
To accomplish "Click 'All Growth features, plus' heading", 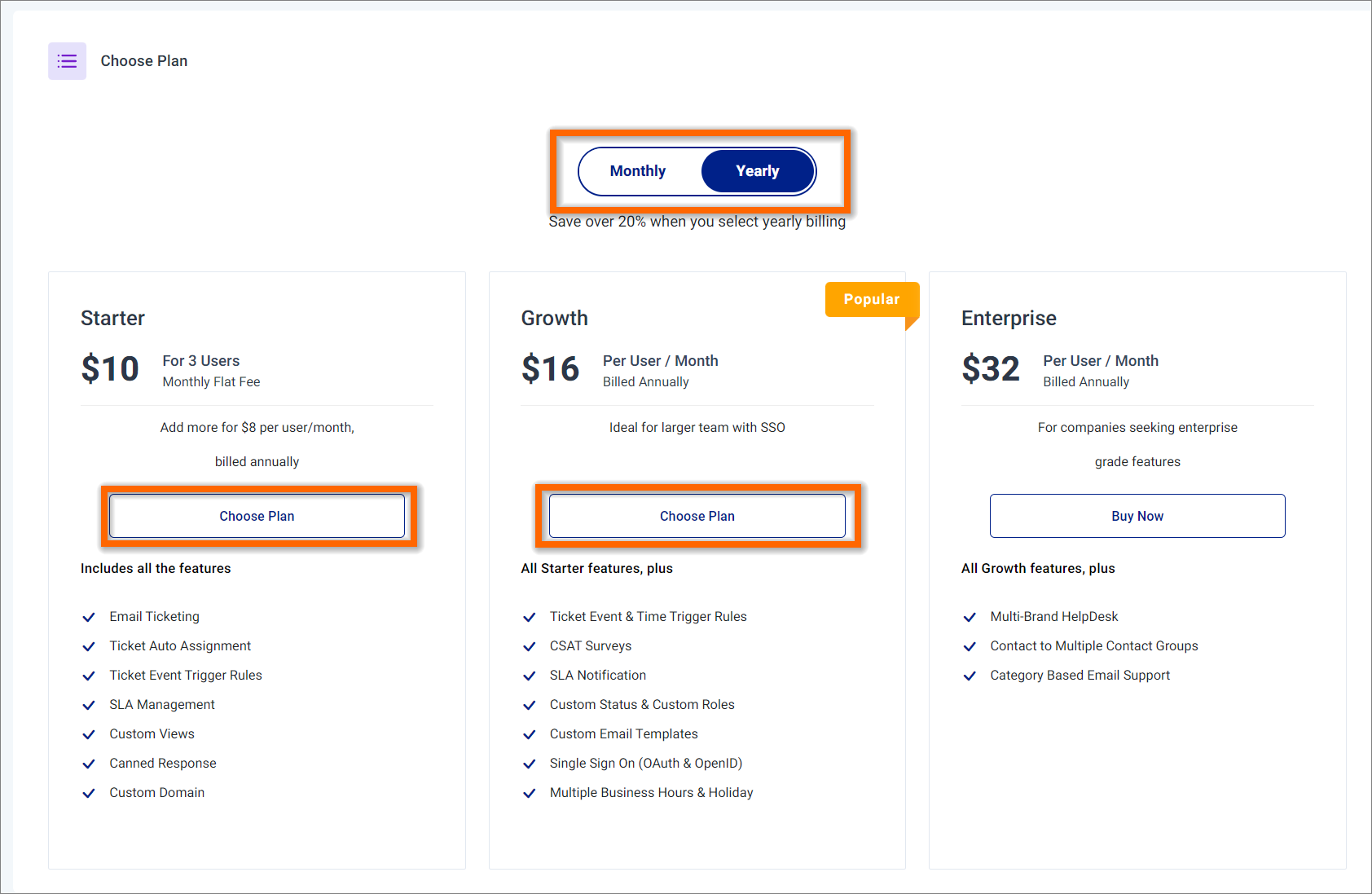I will [x=1038, y=569].
